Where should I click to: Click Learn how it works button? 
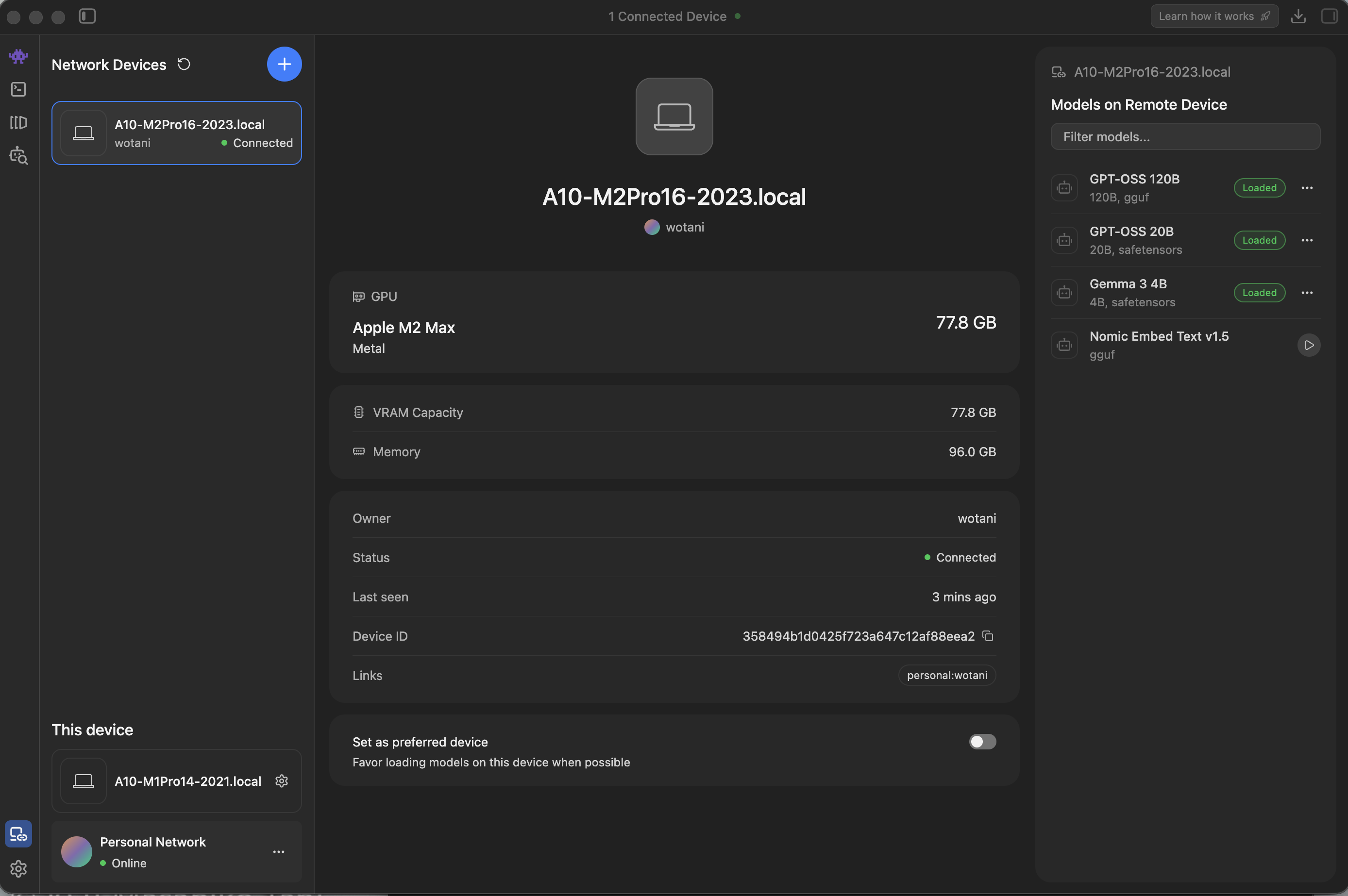[x=1213, y=16]
